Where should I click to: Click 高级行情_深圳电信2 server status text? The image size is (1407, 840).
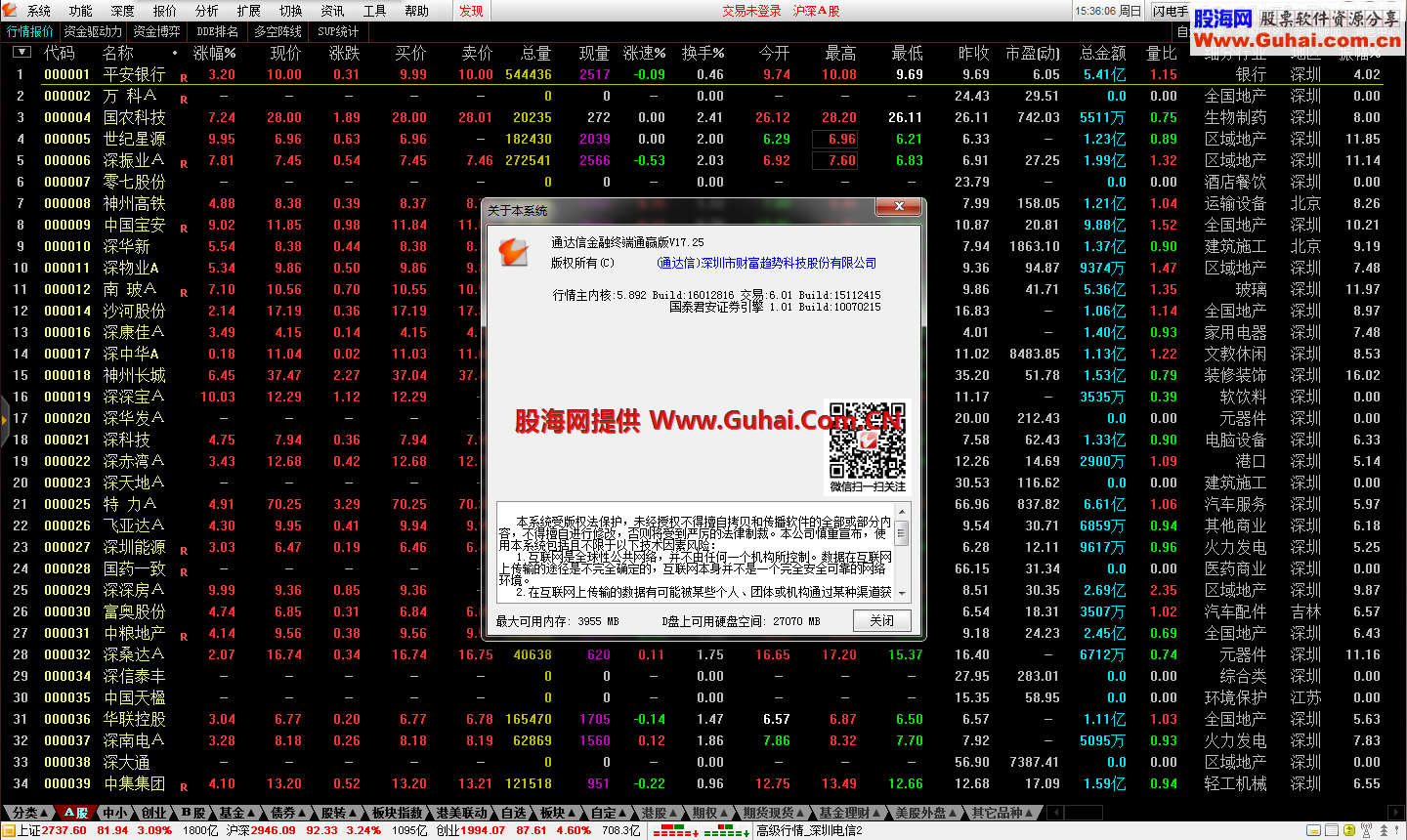click(809, 830)
